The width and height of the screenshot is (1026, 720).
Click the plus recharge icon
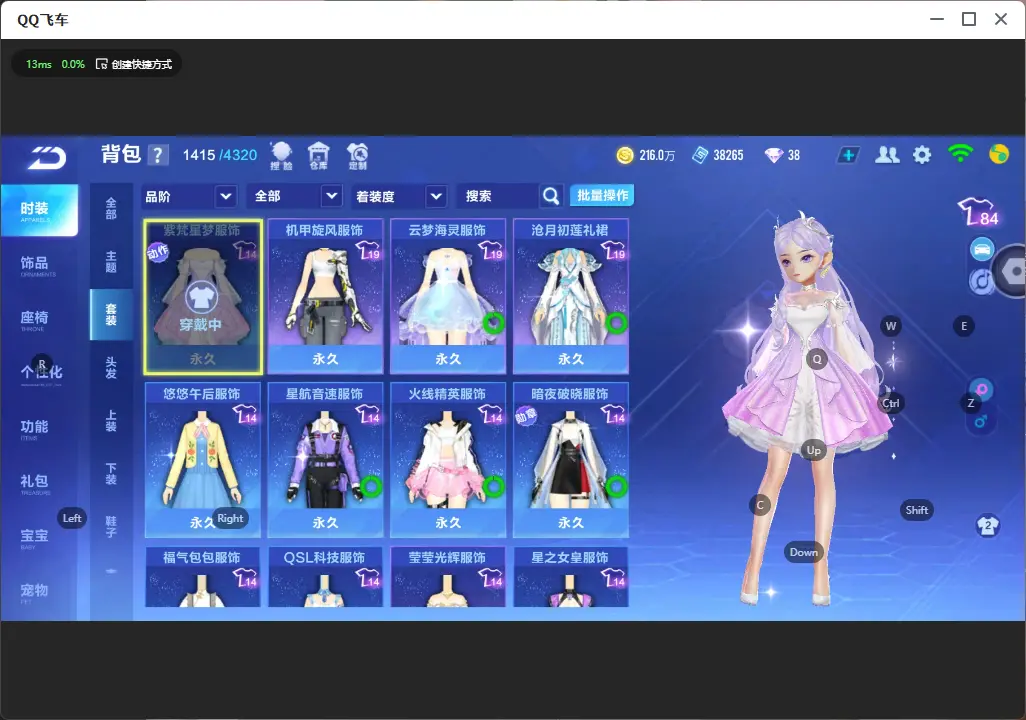848,155
